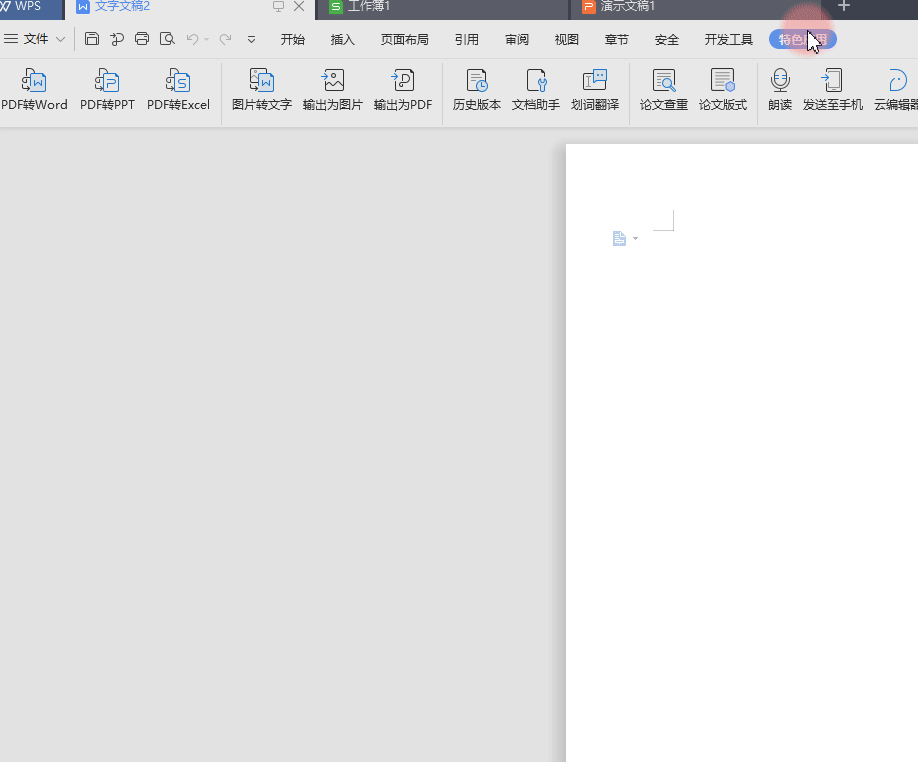918x762 pixels.
Task: Open the quick access toolbar customize dropdown
Action: coord(251,39)
